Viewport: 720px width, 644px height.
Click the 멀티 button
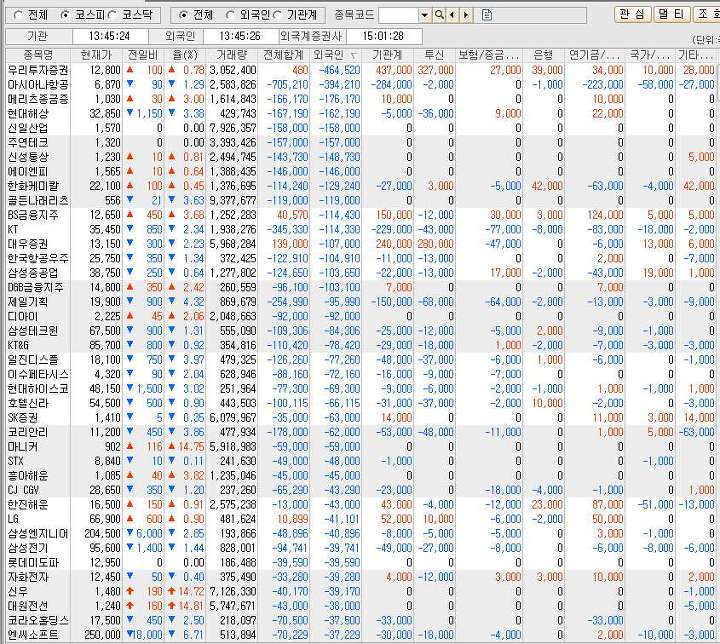(x=671, y=14)
